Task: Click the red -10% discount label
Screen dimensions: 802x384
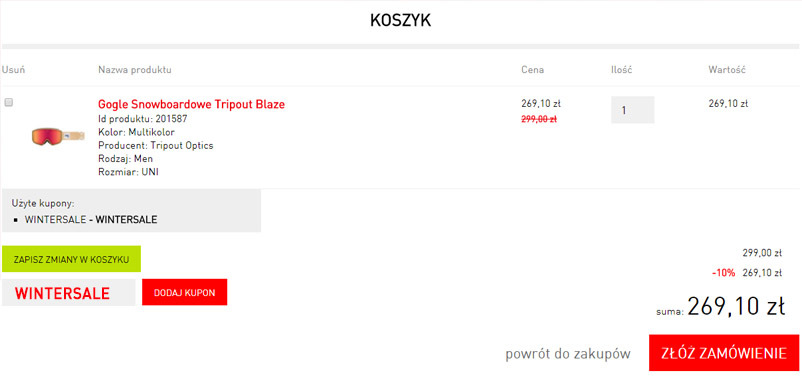Action: point(723,273)
